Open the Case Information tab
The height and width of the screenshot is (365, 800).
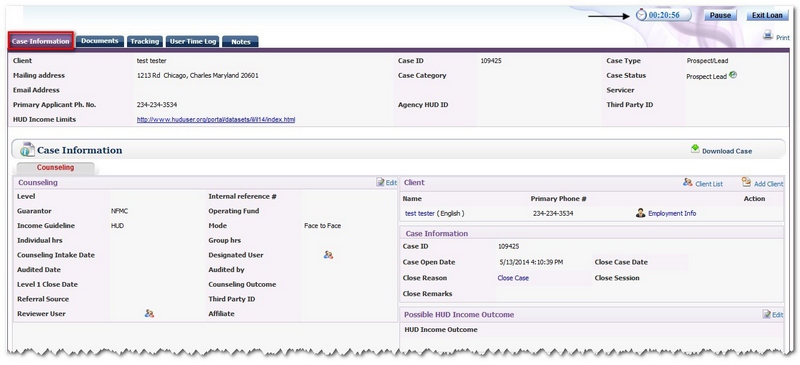click(x=41, y=41)
